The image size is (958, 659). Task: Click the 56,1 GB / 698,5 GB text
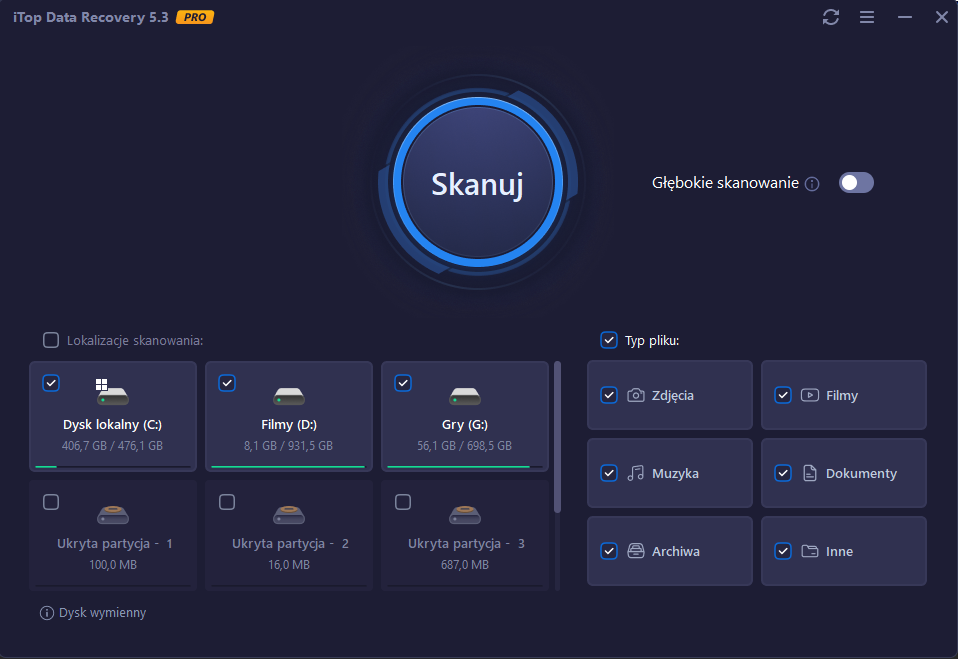tap(464, 446)
